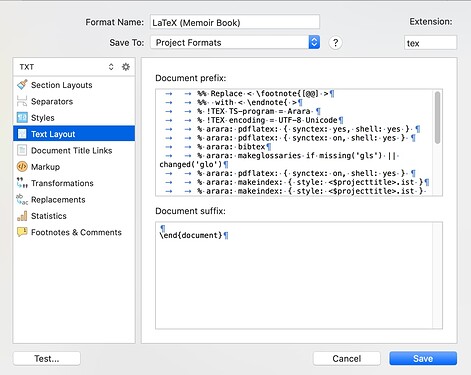Screen dimensions: 471x375
Task: Select the Transformations pane
Action: pos(74,183)
